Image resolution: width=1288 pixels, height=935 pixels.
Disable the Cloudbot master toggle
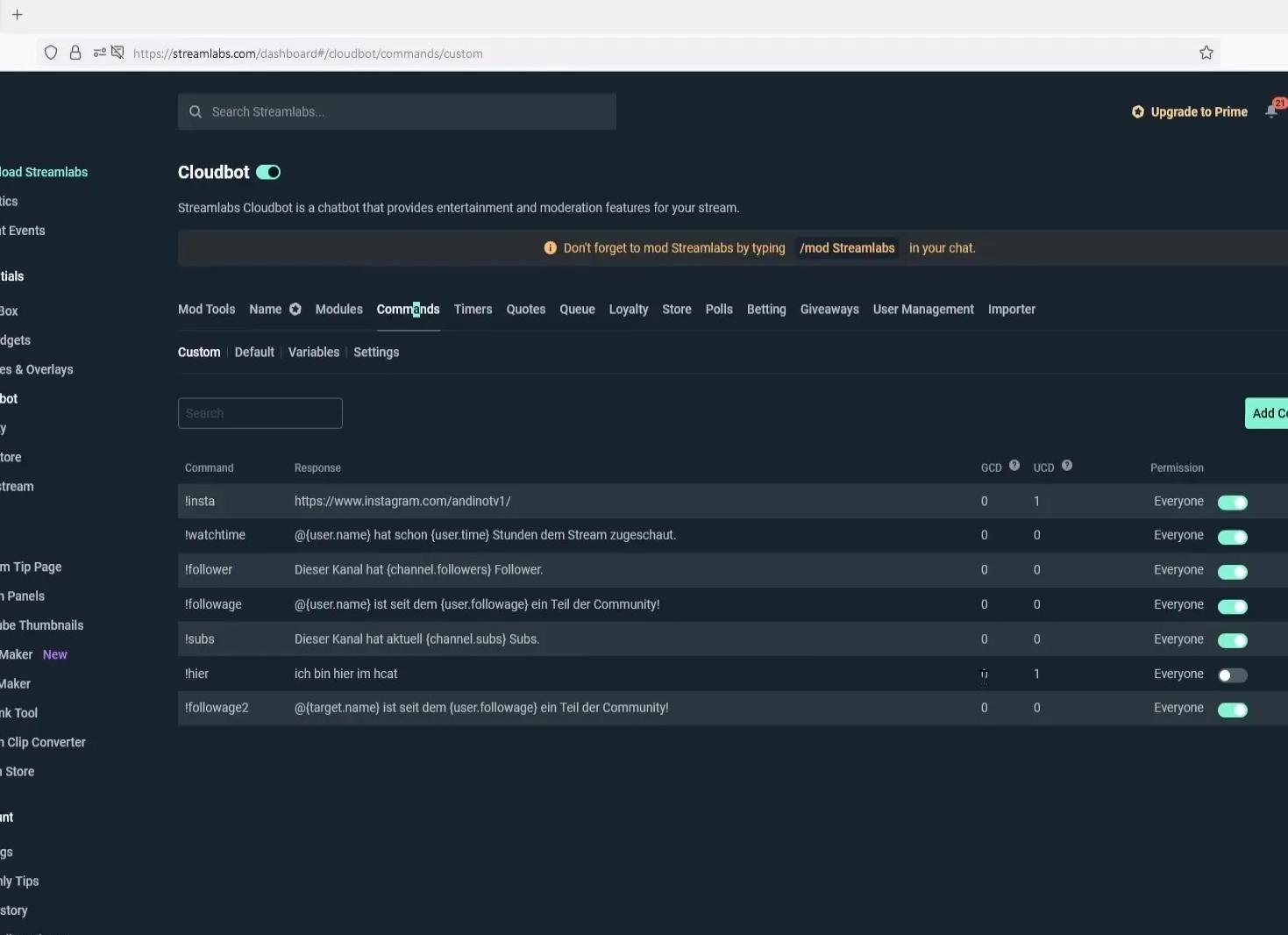pyautogui.click(x=267, y=172)
